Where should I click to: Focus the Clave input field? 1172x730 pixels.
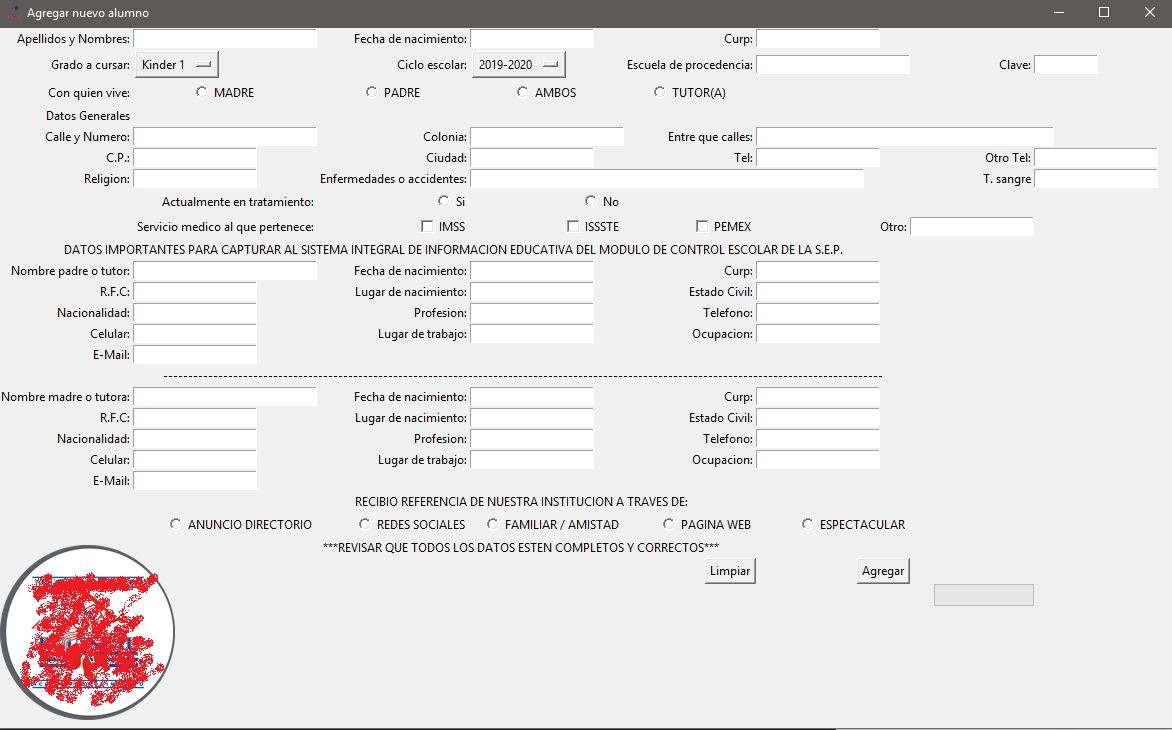1066,65
